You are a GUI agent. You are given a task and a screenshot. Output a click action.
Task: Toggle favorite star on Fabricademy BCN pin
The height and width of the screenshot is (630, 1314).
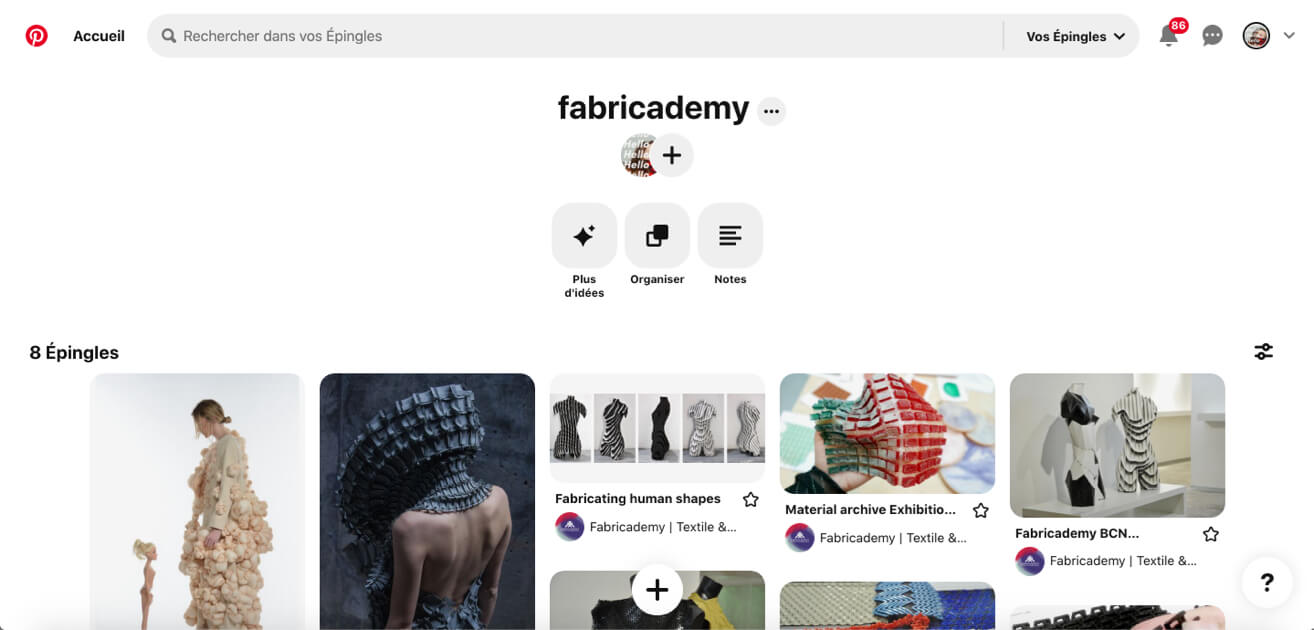(x=1211, y=534)
